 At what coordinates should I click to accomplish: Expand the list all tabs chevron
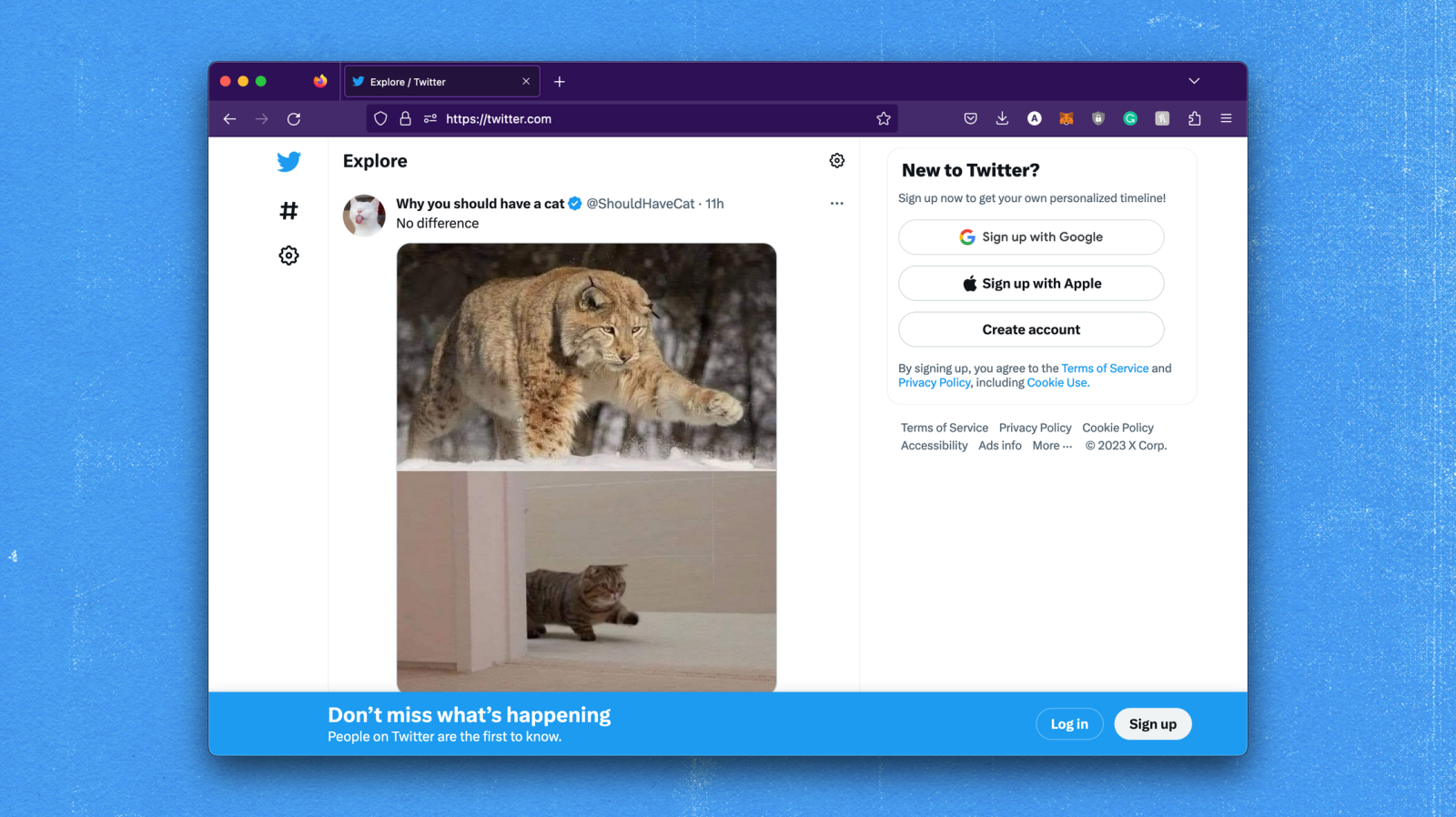(1194, 82)
